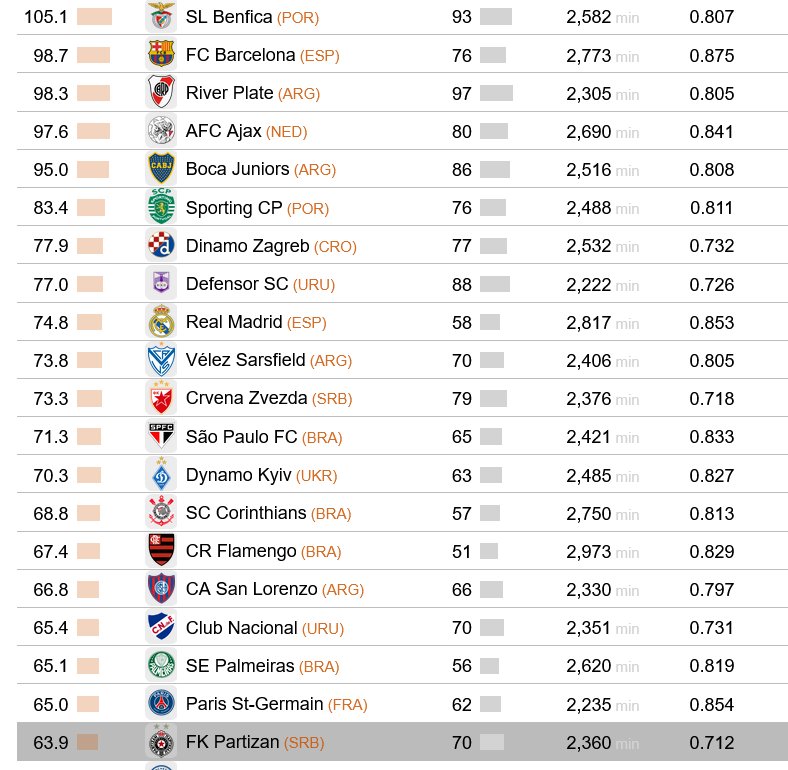The height and width of the screenshot is (770, 788).
Task: Click the Sporting CP club crest
Action: coord(160,207)
